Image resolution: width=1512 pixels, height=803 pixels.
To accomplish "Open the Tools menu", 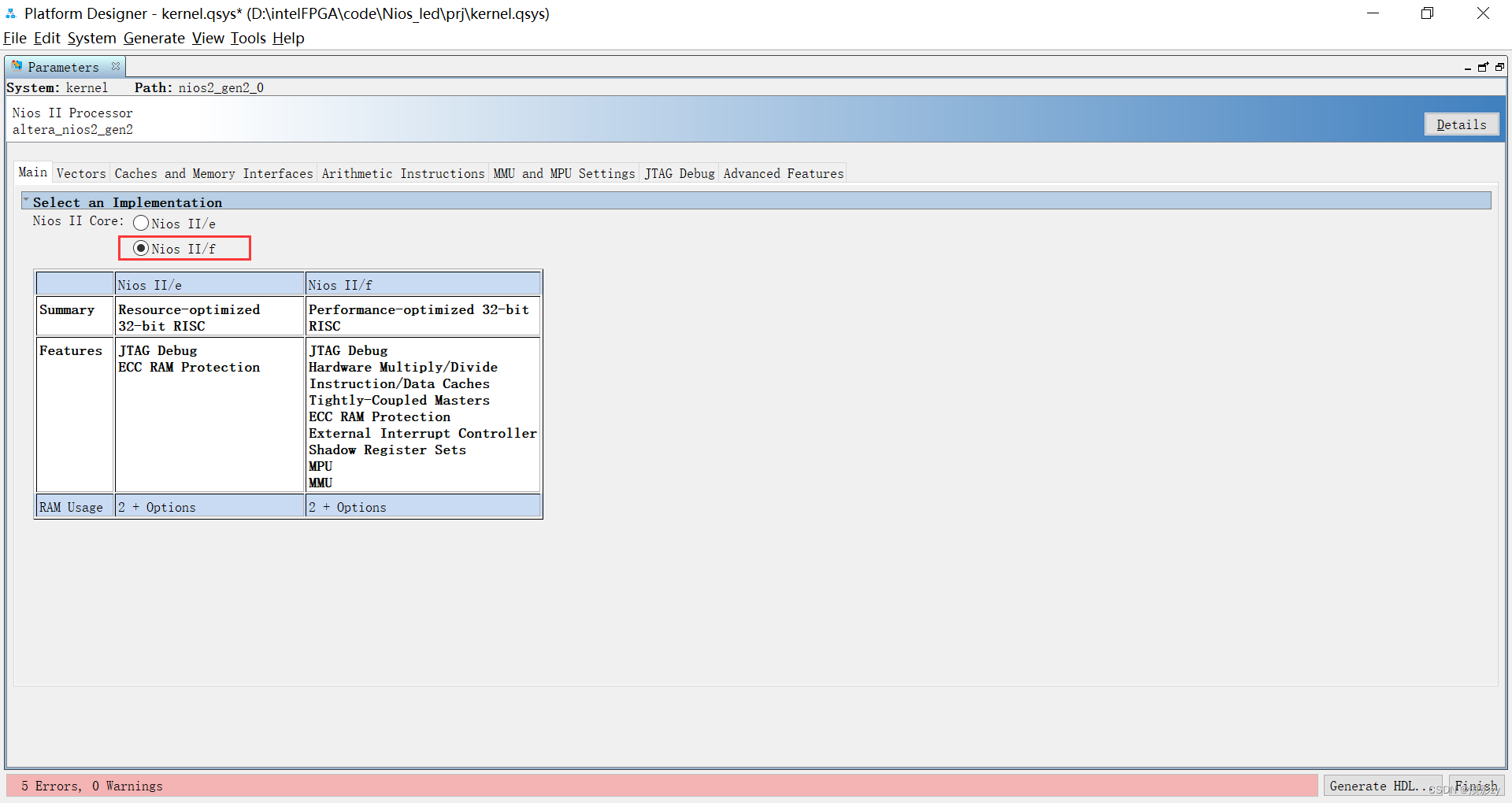I will (248, 38).
